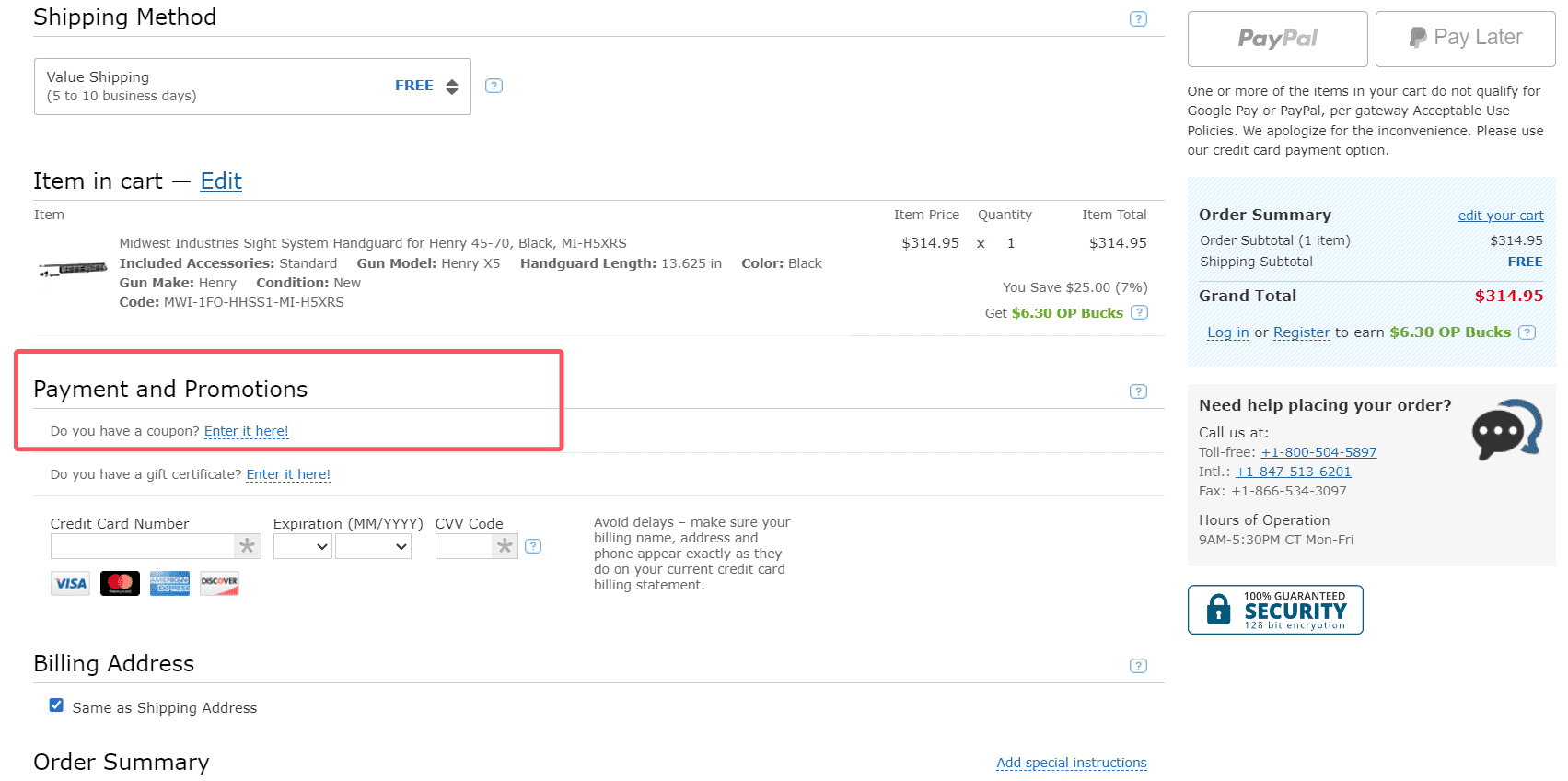The height and width of the screenshot is (781, 1568).
Task: Open the Value Shipping method dropdown
Action: pyautogui.click(x=252, y=87)
